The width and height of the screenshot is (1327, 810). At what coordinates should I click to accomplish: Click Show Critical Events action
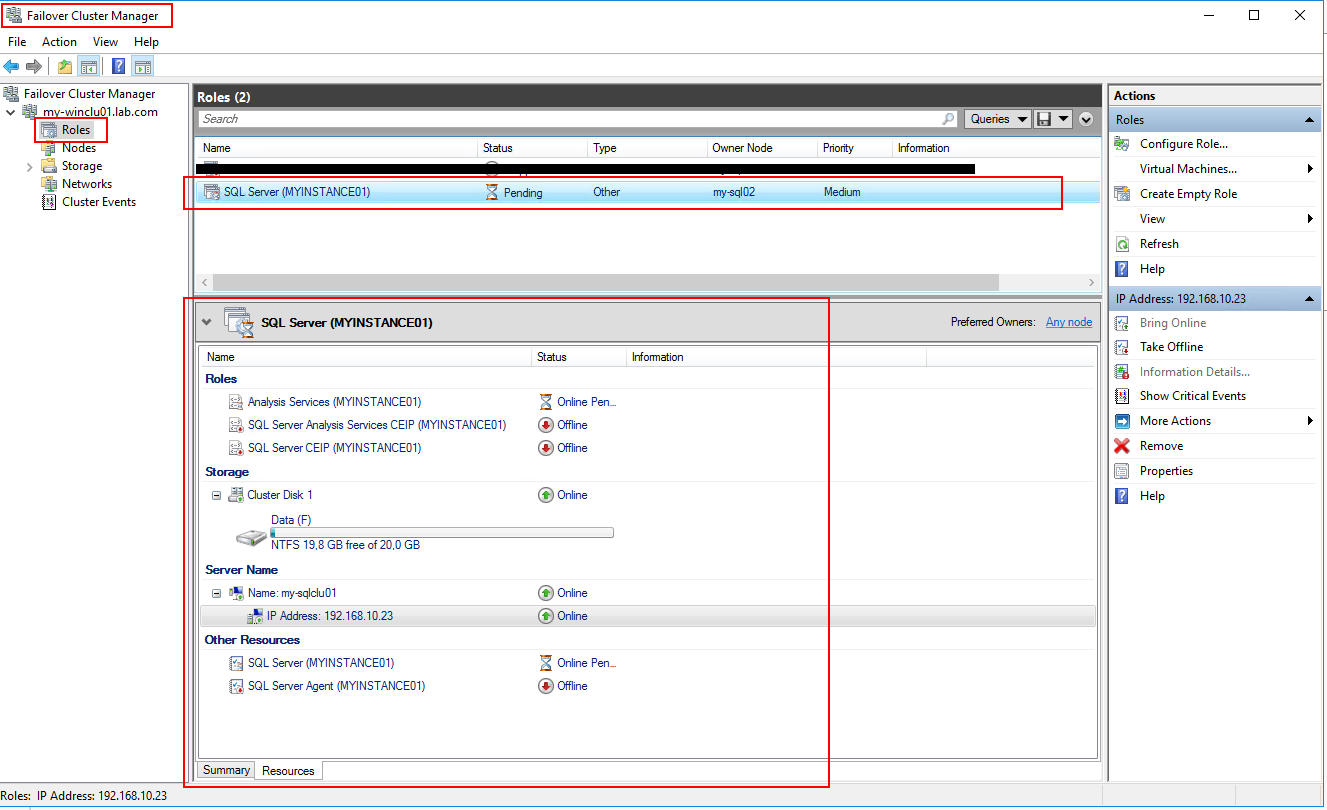pos(1192,396)
